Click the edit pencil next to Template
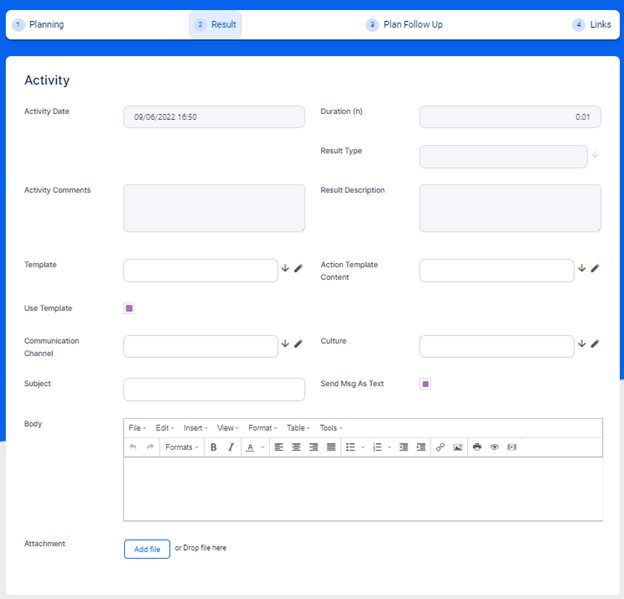This screenshot has width=624, height=599. click(x=298, y=268)
